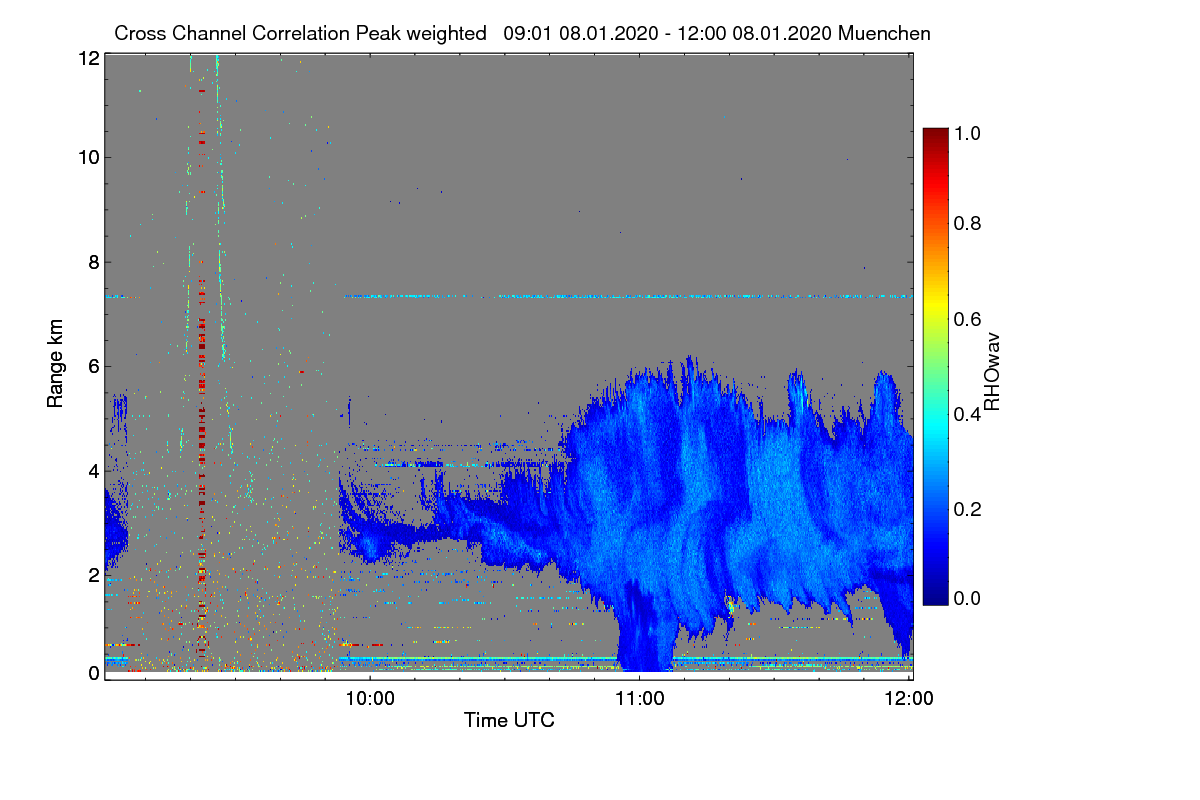Click the 'Muenchen' location label in title
This screenshot has width=1200, height=800.
pyautogui.click(x=885, y=33)
